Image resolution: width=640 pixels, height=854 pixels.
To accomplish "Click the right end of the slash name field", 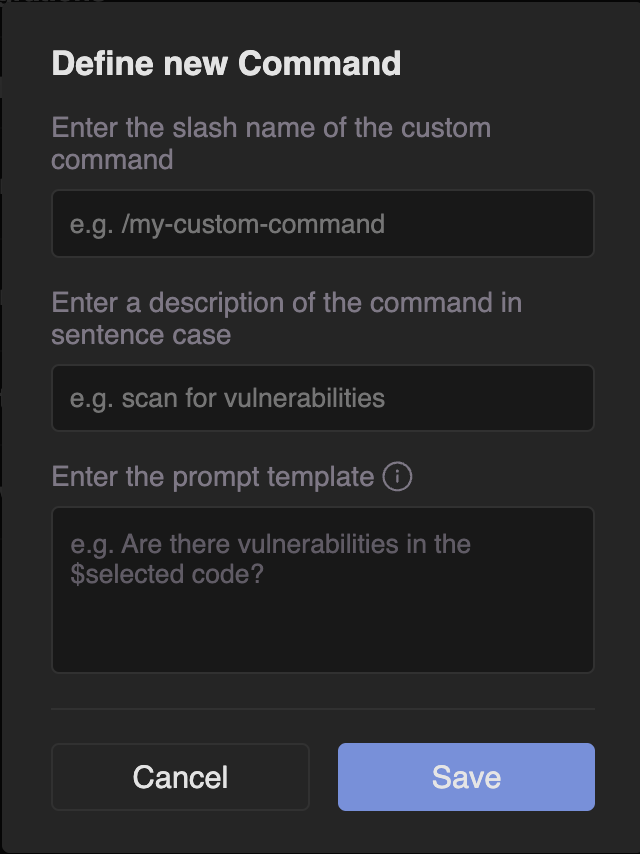I will [x=570, y=224].
